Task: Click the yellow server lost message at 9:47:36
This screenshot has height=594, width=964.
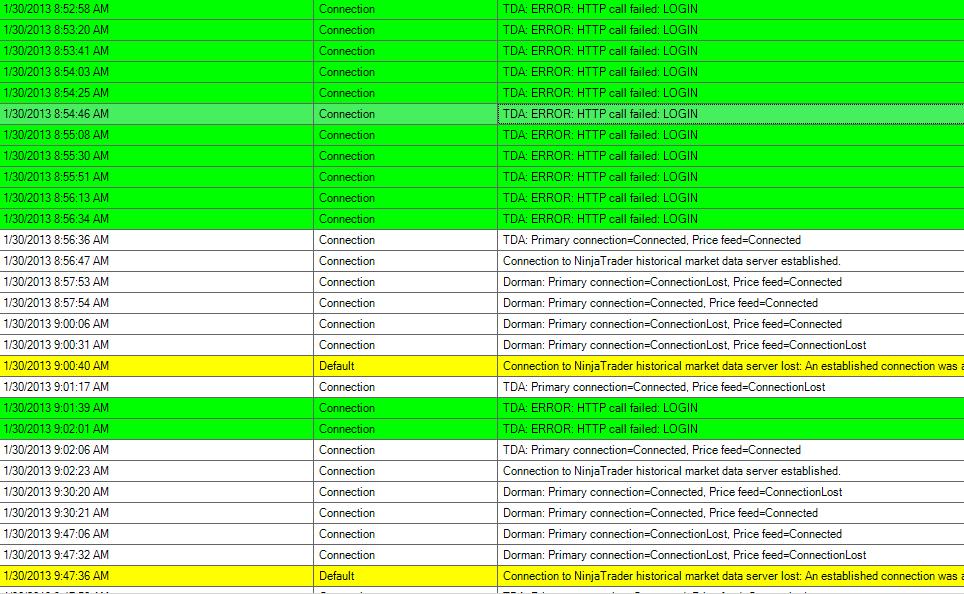Action: (731, 576)
